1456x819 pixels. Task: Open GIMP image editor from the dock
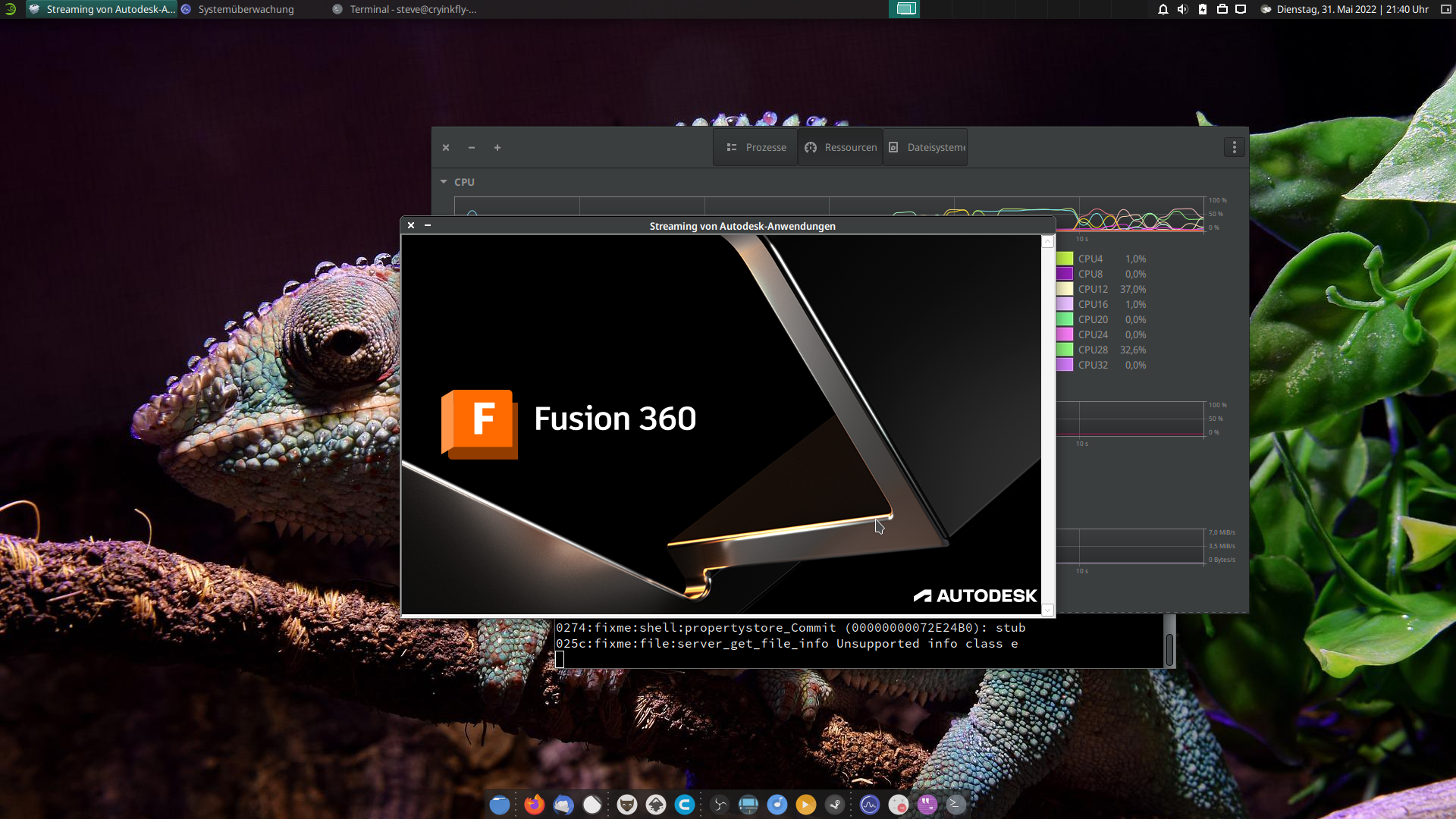pyautogui.click(x=627, y=805)
